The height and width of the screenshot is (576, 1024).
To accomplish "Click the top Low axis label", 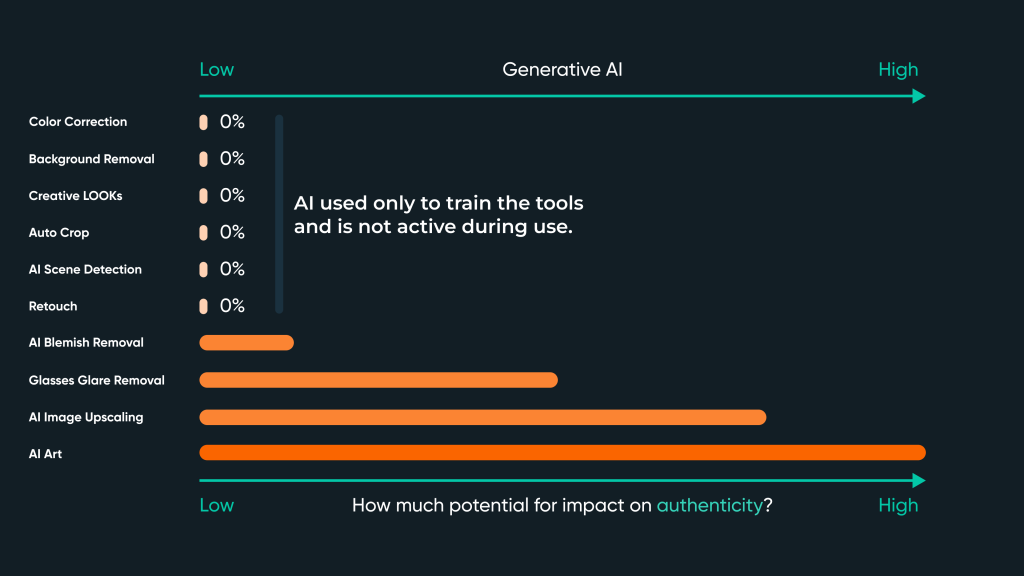I will click(217, 69).
